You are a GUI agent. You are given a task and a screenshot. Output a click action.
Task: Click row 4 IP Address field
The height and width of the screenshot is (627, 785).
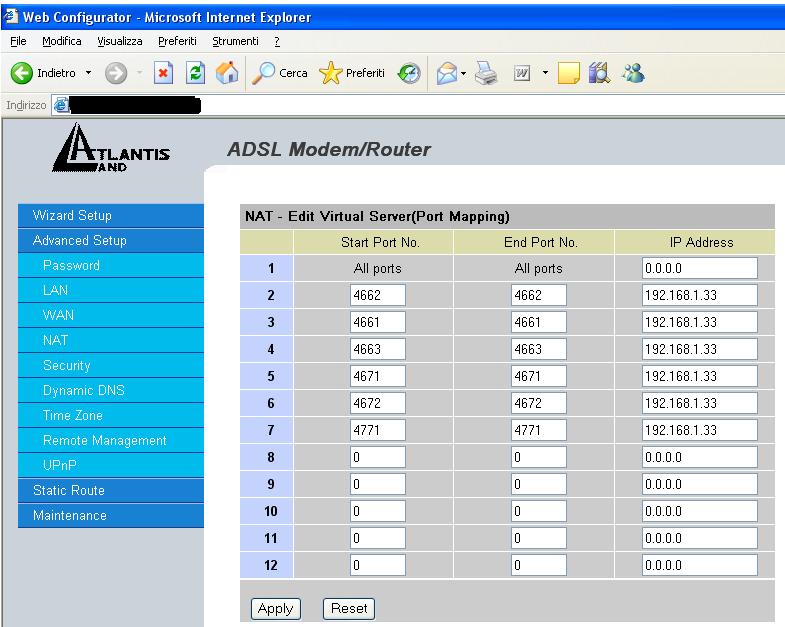coord(699,349)
